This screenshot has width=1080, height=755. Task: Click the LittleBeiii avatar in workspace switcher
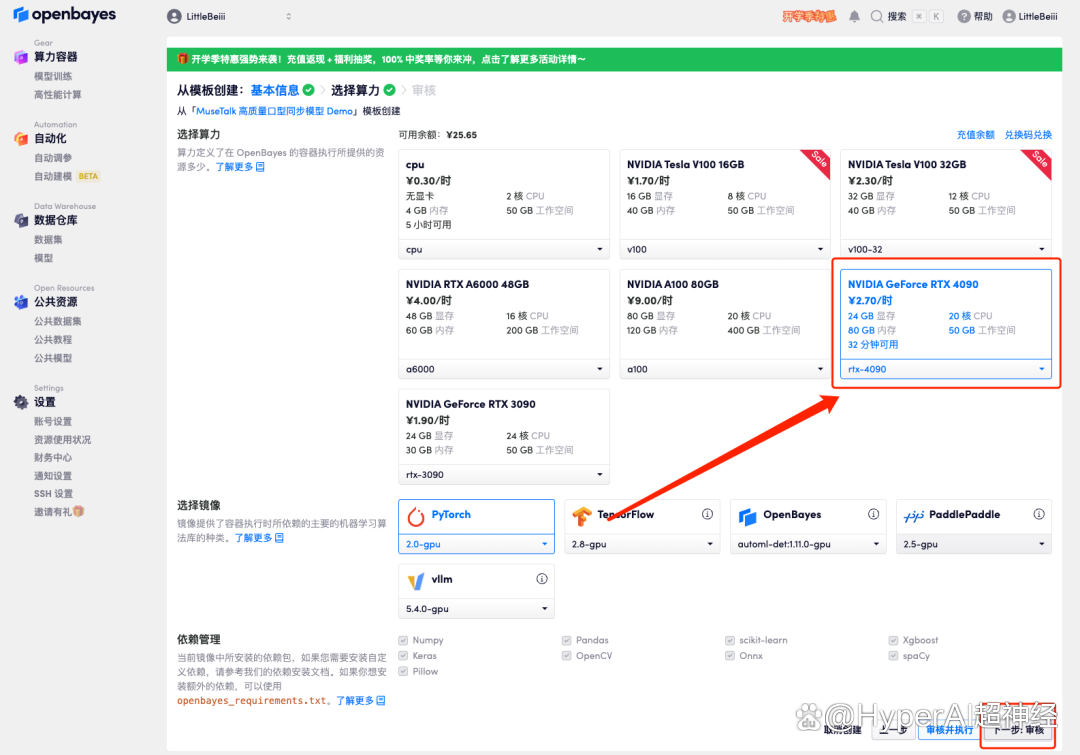pyautogui.click(x=174, y=17)
